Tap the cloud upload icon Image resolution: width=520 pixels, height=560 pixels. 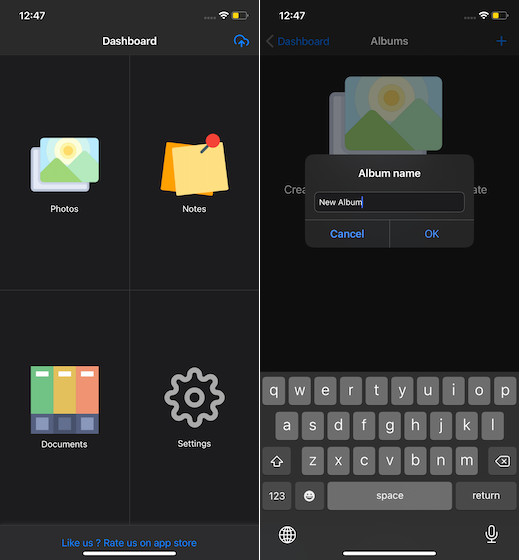[x=241, y=41]
